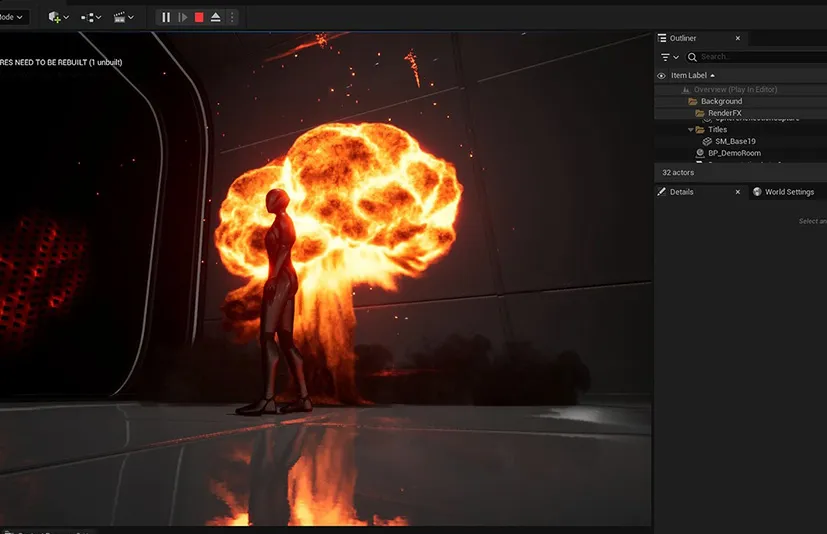Open the Mode selection dropdown

pos(12,17)
